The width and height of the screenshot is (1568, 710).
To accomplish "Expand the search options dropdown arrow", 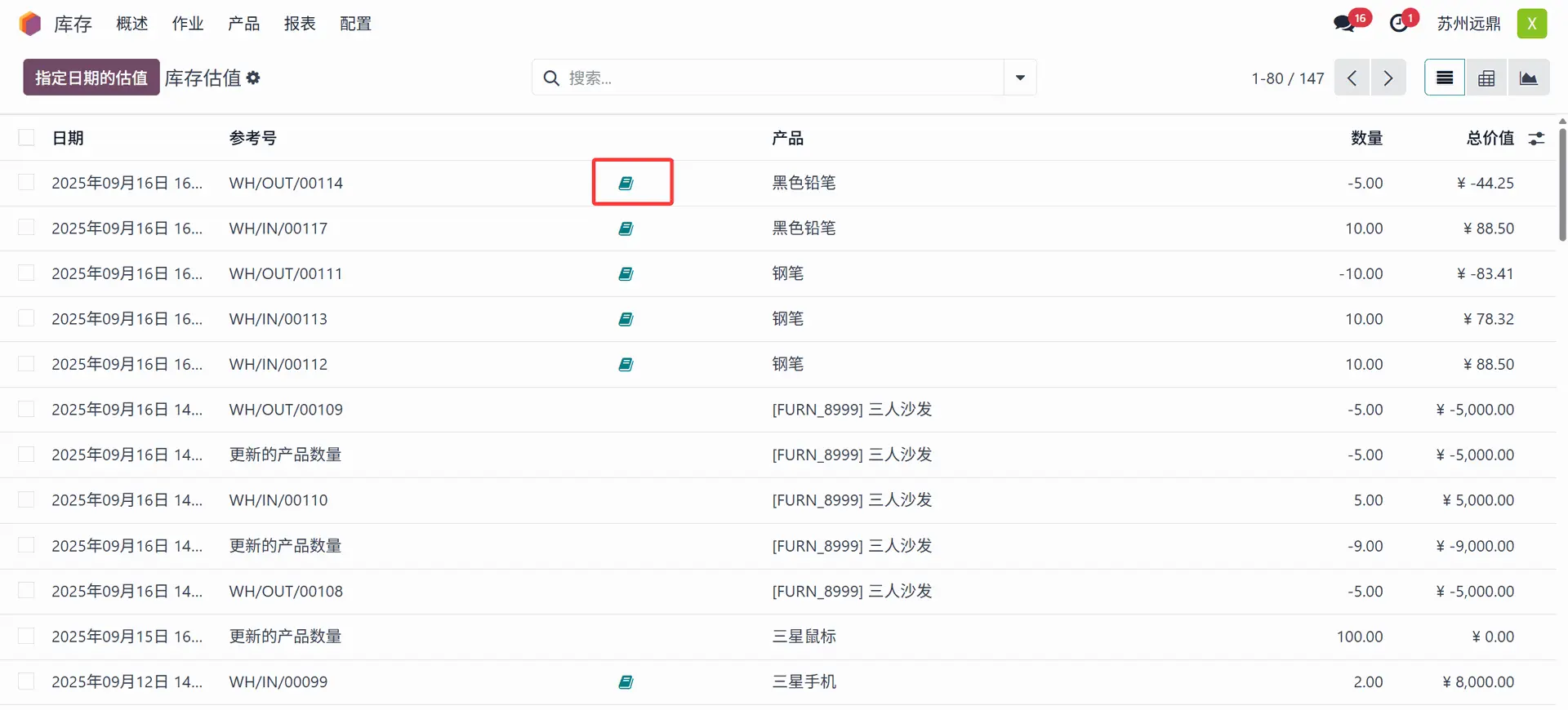I will point(1020,78).
